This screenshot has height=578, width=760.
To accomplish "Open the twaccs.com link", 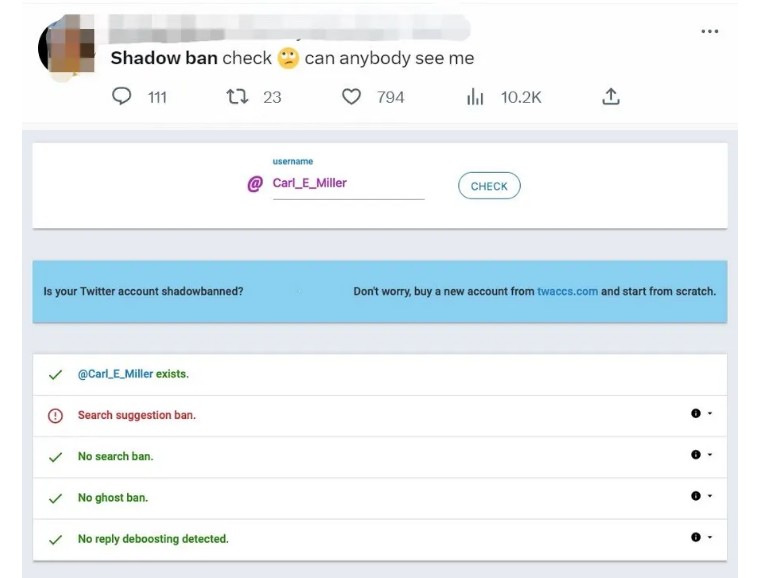I will pyautogui.click(x=567, y=292).
